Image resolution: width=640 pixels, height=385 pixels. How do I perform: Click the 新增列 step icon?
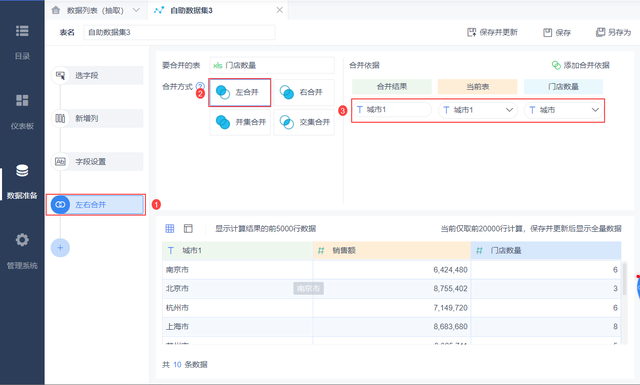tap(60, 118)
